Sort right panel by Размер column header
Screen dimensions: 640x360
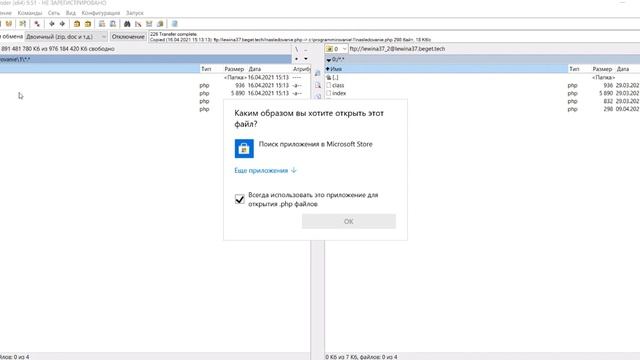[x=602, y=69]
